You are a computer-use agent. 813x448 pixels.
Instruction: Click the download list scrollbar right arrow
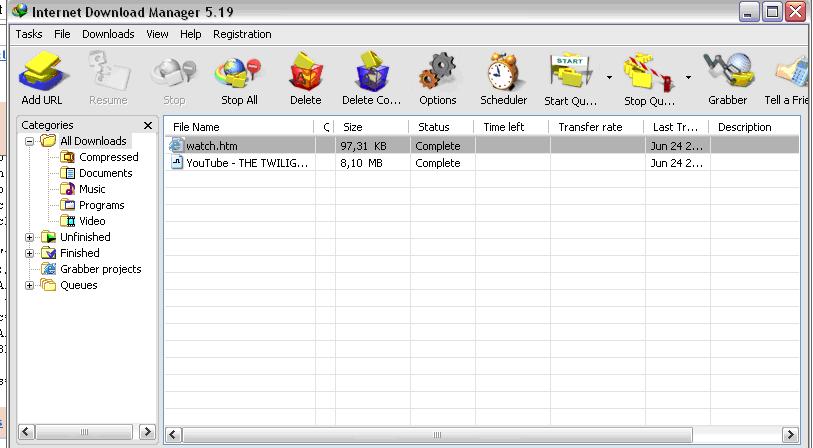790,435
